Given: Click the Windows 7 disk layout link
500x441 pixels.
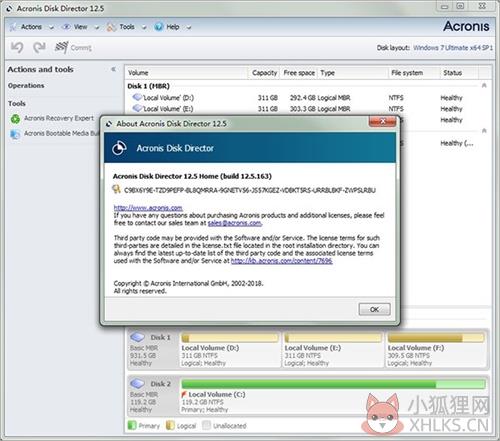Looking at the screenshot, I should [453, 48].
